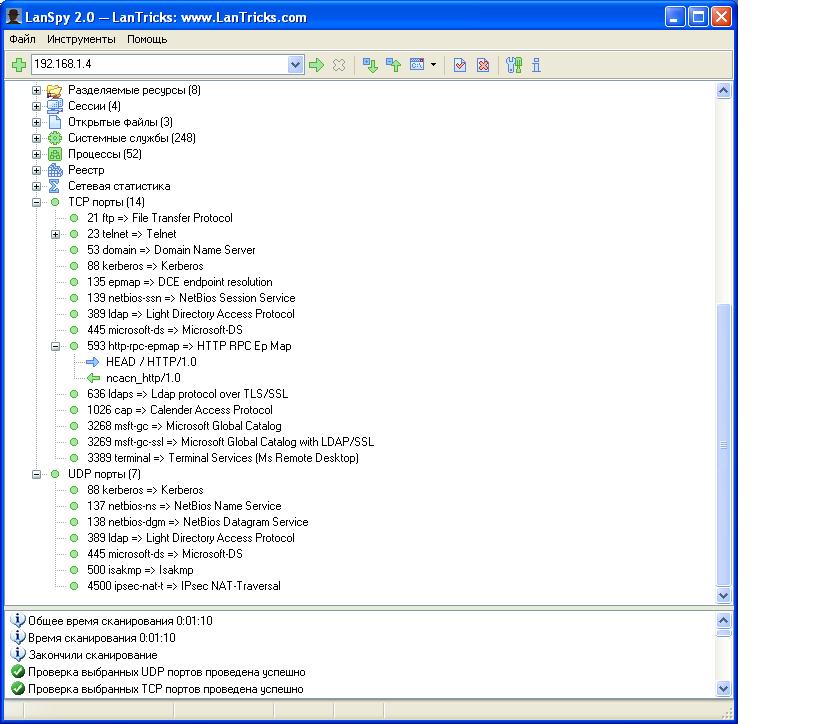Open the Помощь menu
Image resolution: width=840 pixels, height=724 pixels.
click(x=147, y=39)
